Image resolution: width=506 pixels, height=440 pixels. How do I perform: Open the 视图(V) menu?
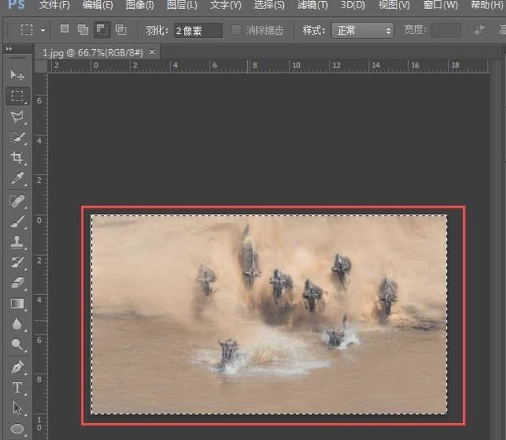point(394,5)
